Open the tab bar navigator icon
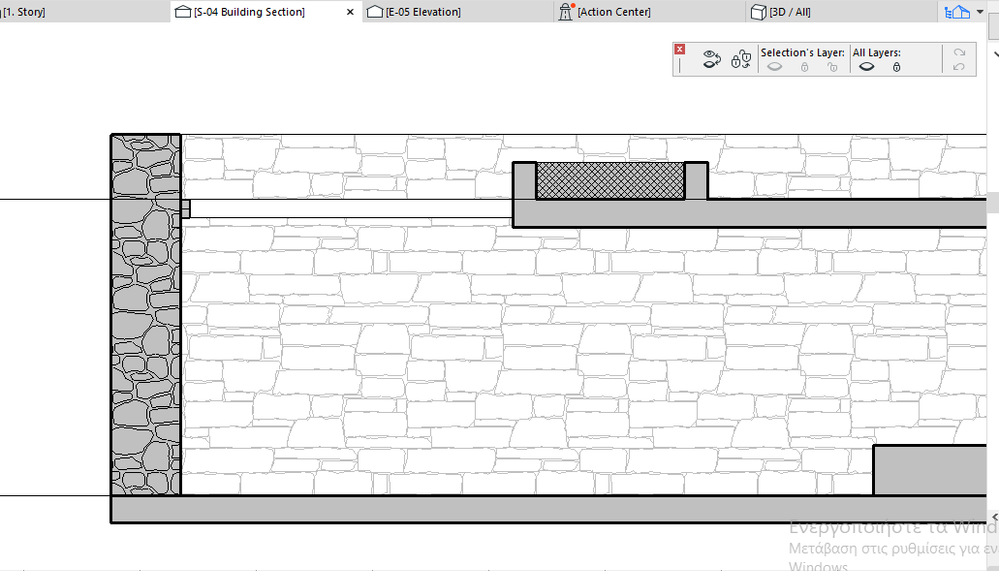The width and height of the screenshot is (999, 571). (957, 11)
